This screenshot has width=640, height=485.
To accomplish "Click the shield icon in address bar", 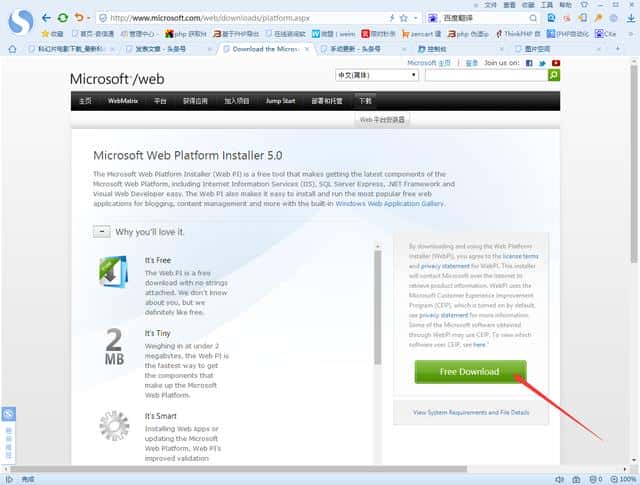I will tap(103, 18).
